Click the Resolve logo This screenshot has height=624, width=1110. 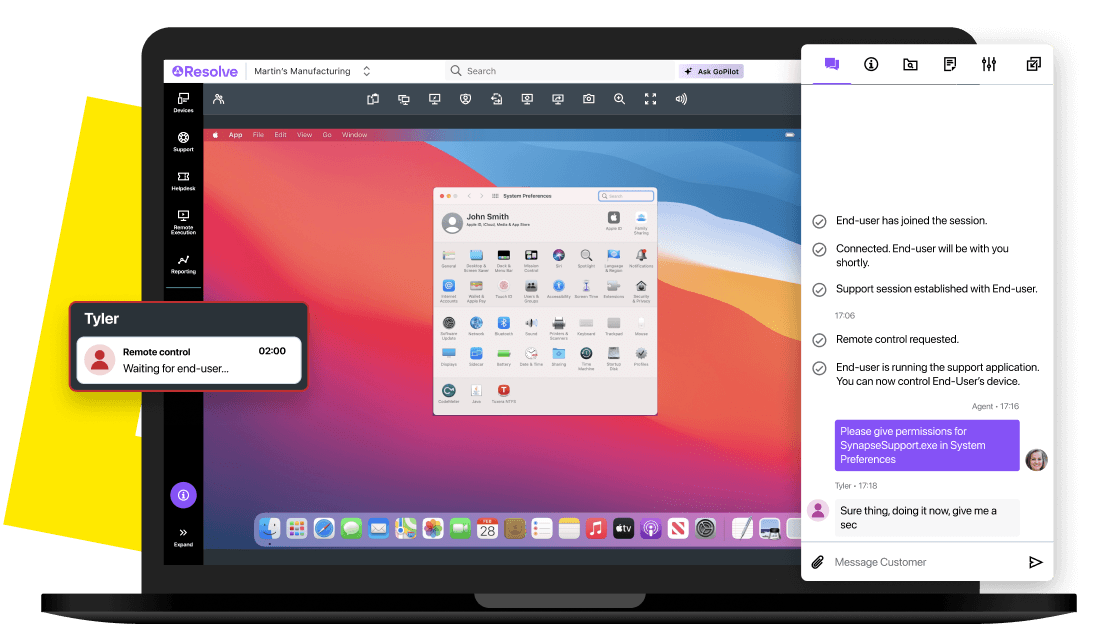(x=205, y=71)
